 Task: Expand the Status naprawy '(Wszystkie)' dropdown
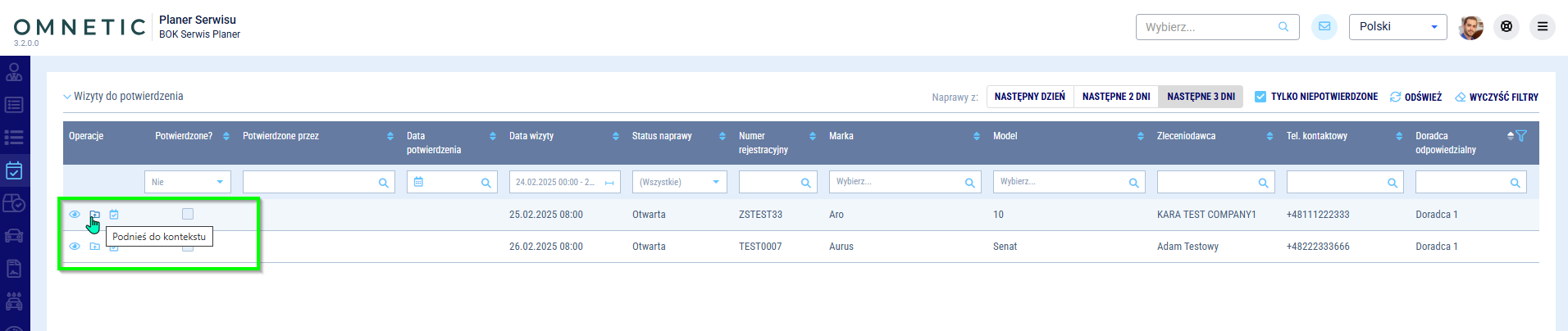[680, 182]
